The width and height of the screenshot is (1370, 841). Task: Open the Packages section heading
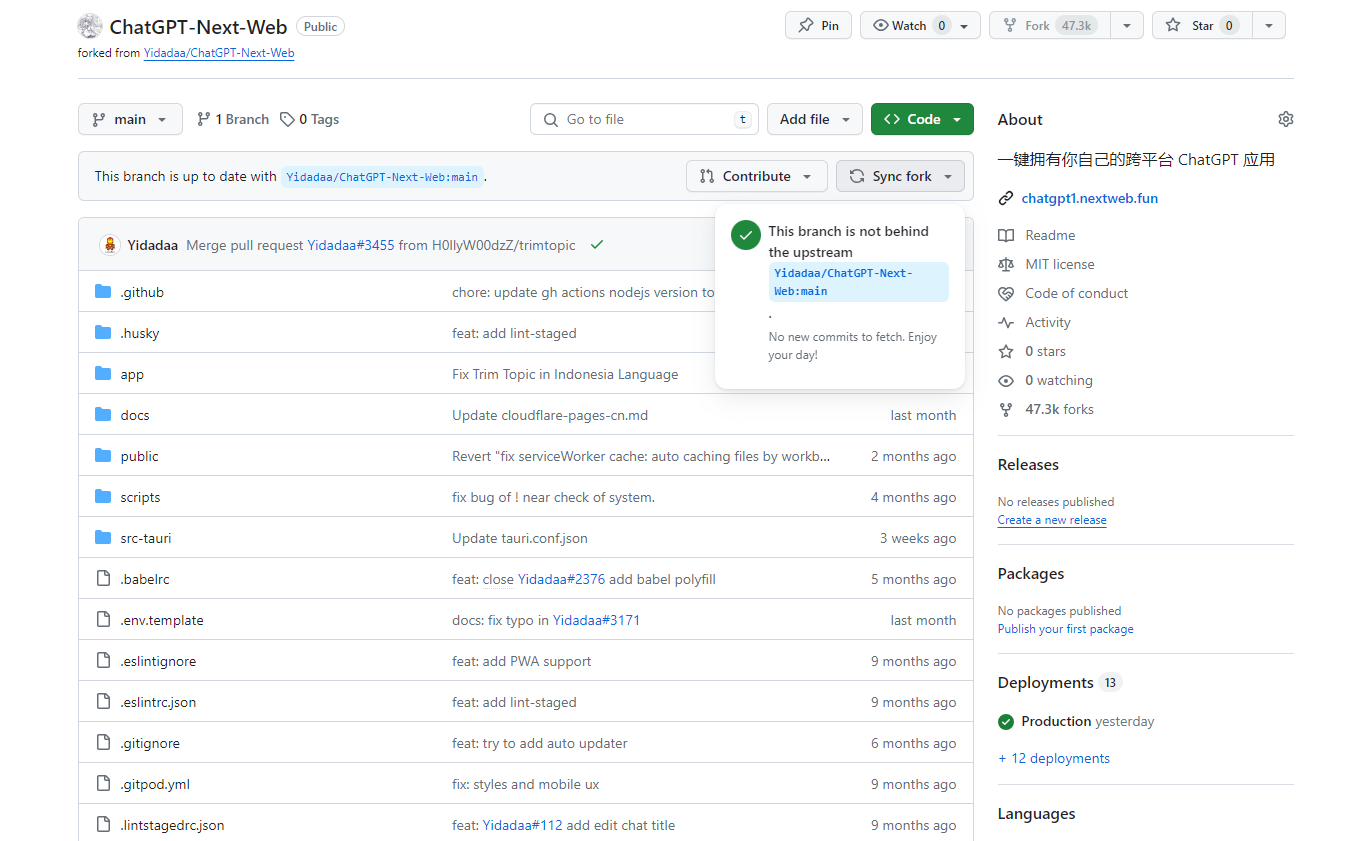click(x=1031, y=573)
